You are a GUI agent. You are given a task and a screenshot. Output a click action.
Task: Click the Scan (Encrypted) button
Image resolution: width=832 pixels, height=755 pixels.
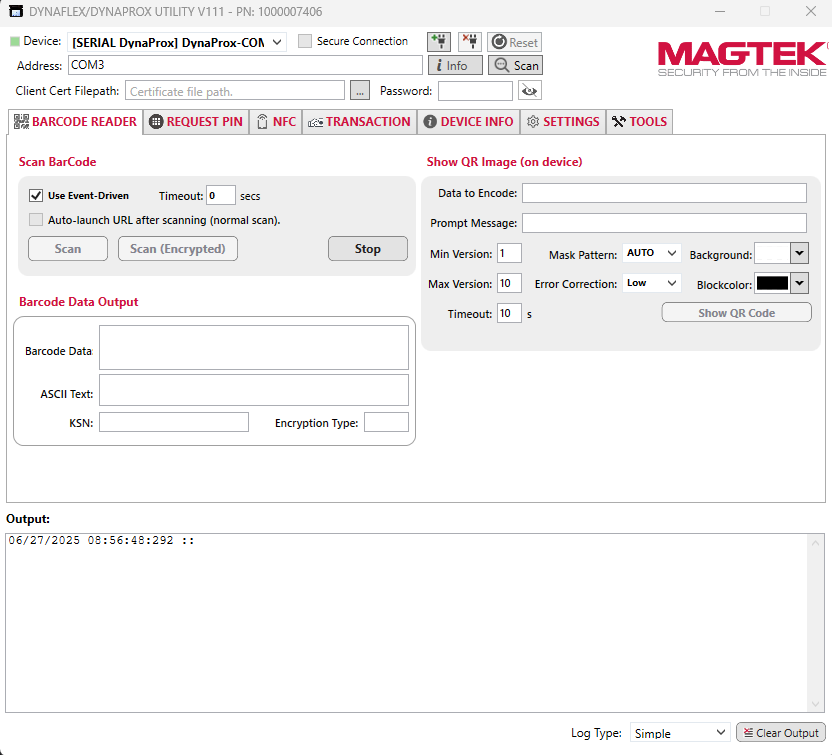(178, 248)
